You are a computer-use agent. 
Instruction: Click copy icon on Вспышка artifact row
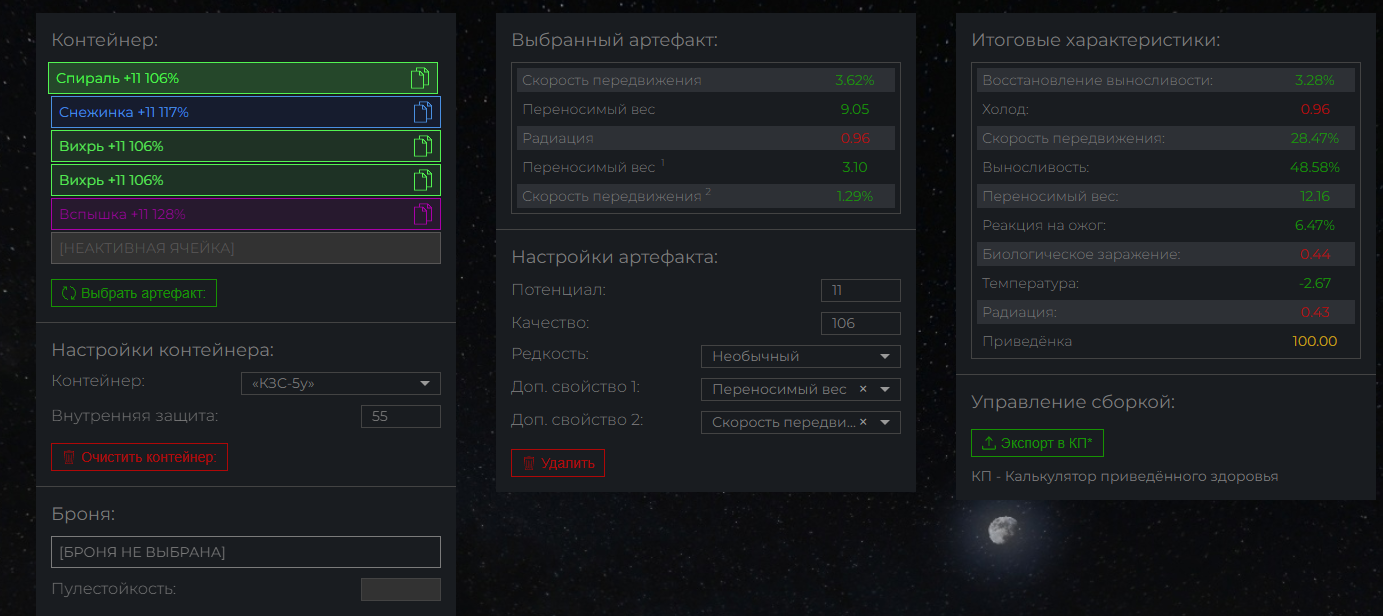point(423,214)
